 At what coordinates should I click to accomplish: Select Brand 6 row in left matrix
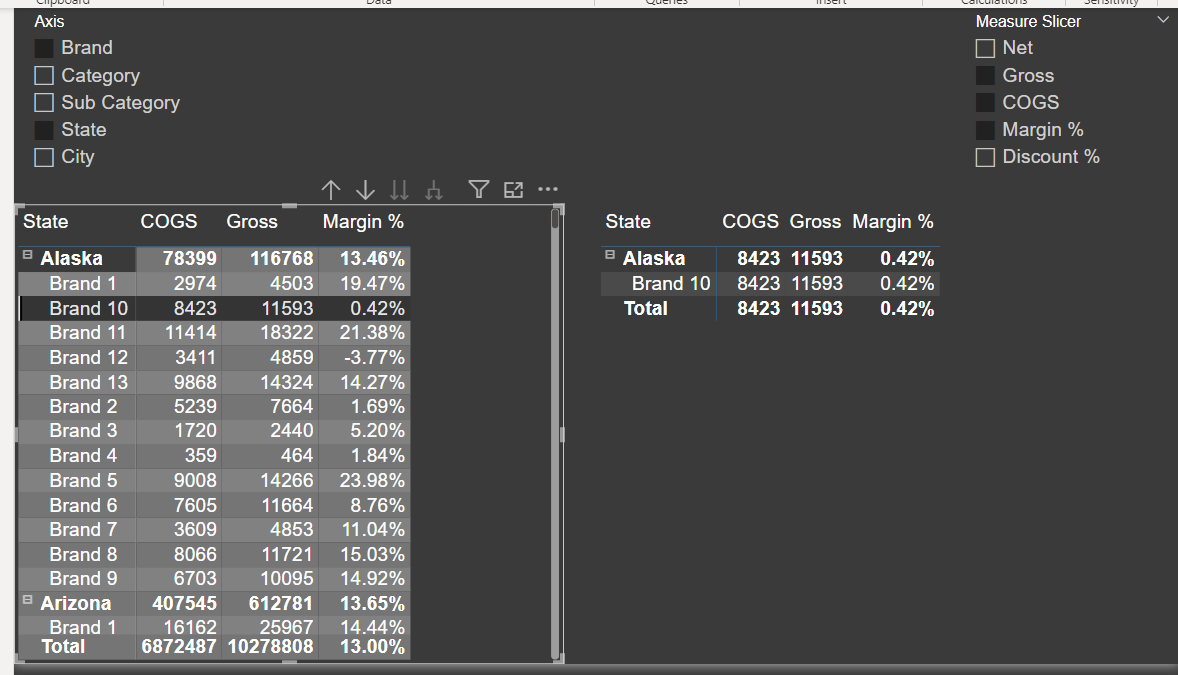[x=214, y=505]
